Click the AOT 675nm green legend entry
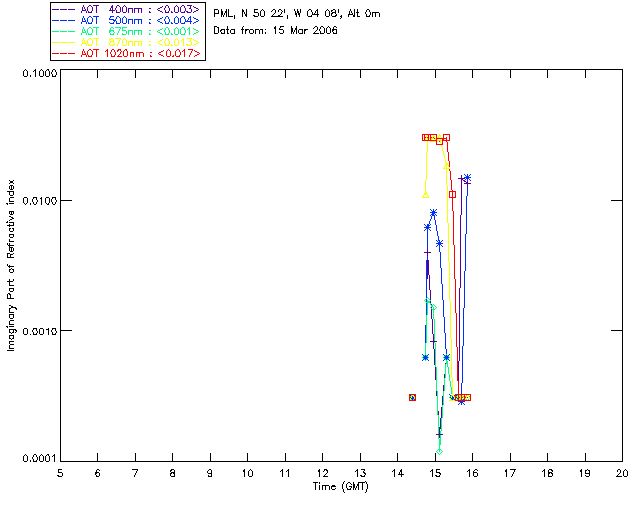 [x=127, y=31]
